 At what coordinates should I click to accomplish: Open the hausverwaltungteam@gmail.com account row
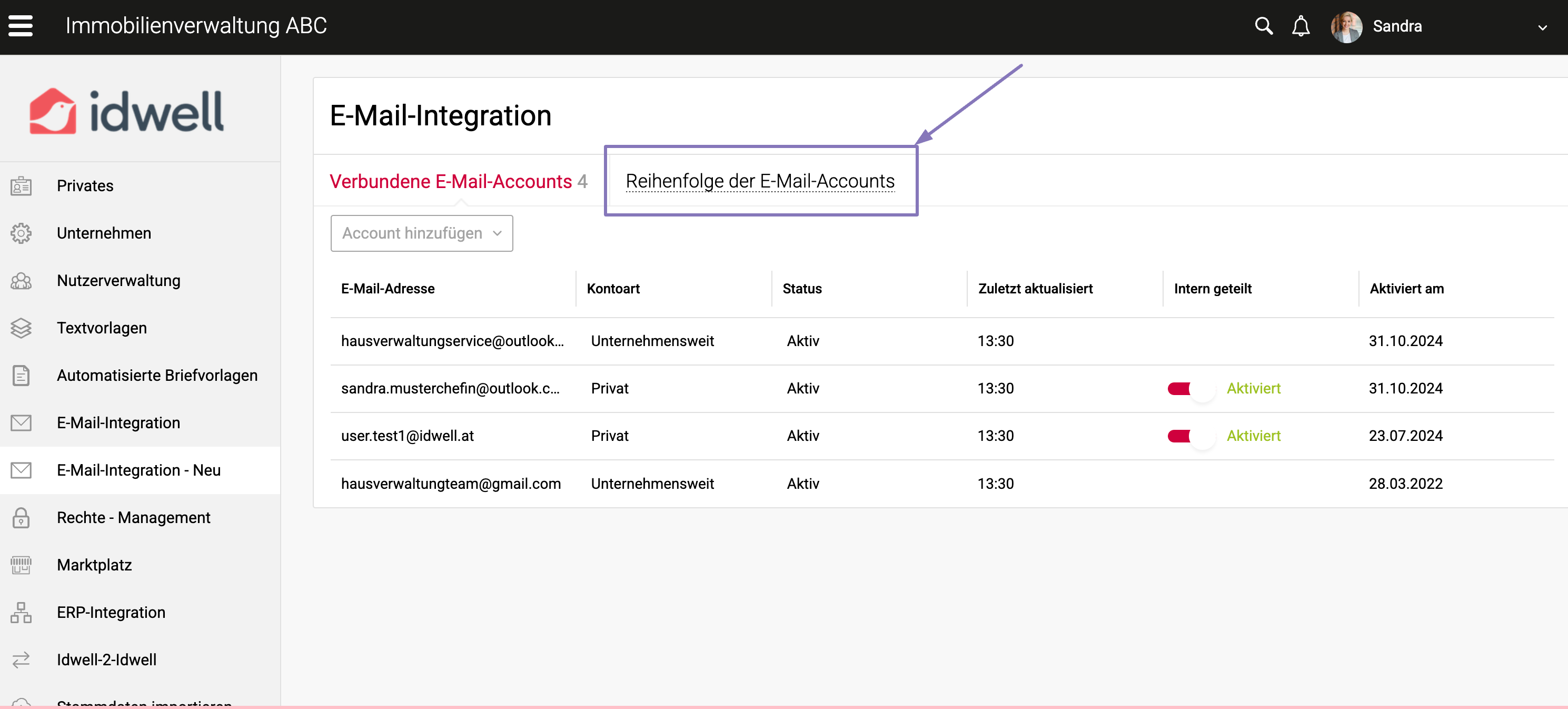click(450, 484)
